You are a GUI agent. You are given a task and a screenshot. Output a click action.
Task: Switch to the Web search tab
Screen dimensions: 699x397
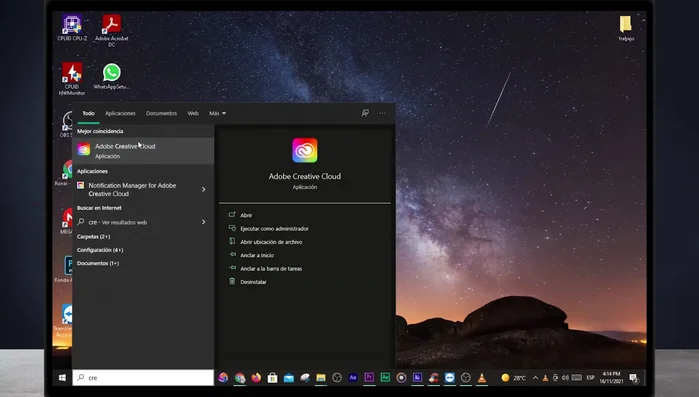coord(193,113)
